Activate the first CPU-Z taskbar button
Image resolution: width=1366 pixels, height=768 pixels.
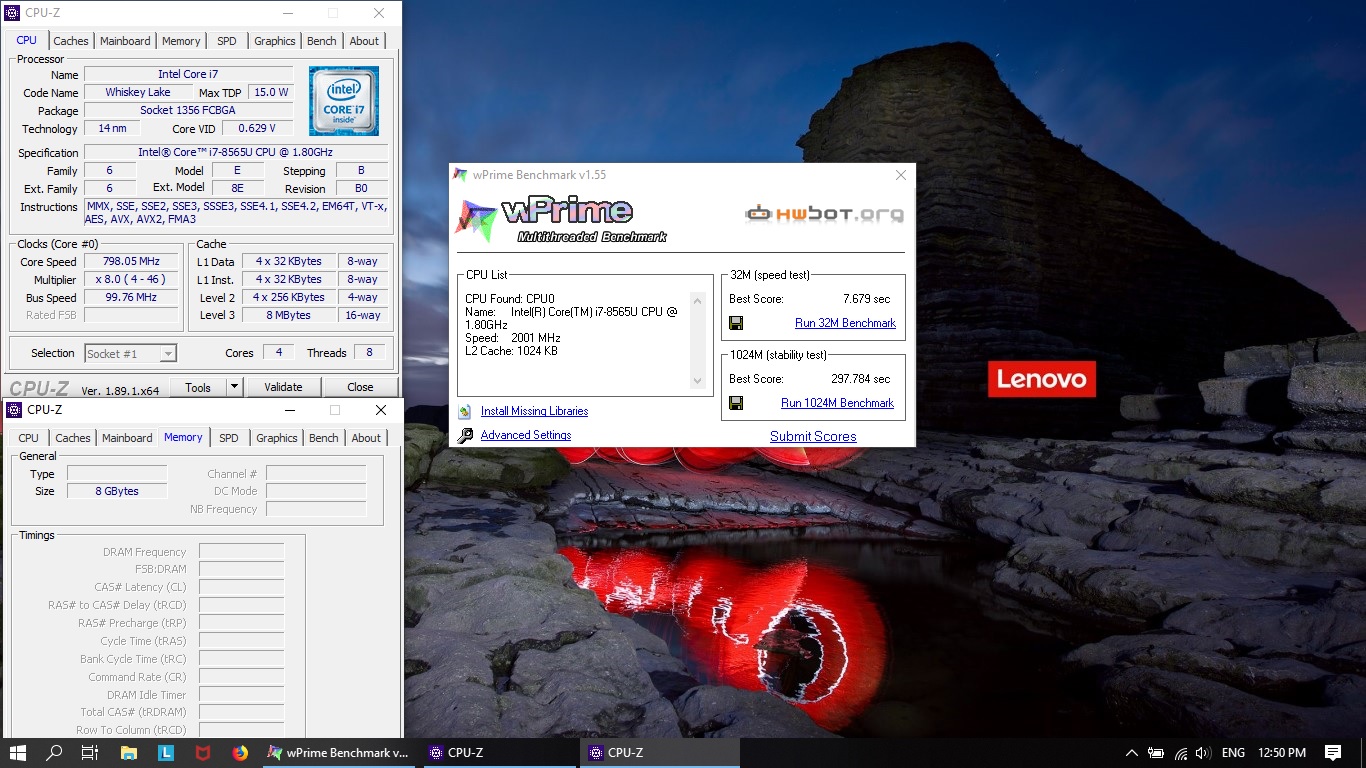tap(500, 753)
